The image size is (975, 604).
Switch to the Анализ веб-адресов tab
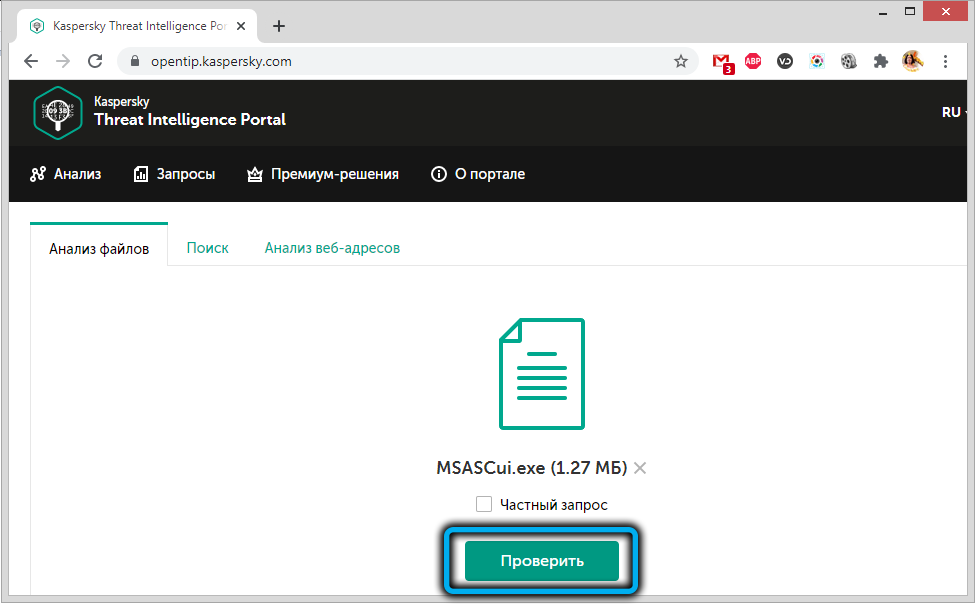point(332,248)
